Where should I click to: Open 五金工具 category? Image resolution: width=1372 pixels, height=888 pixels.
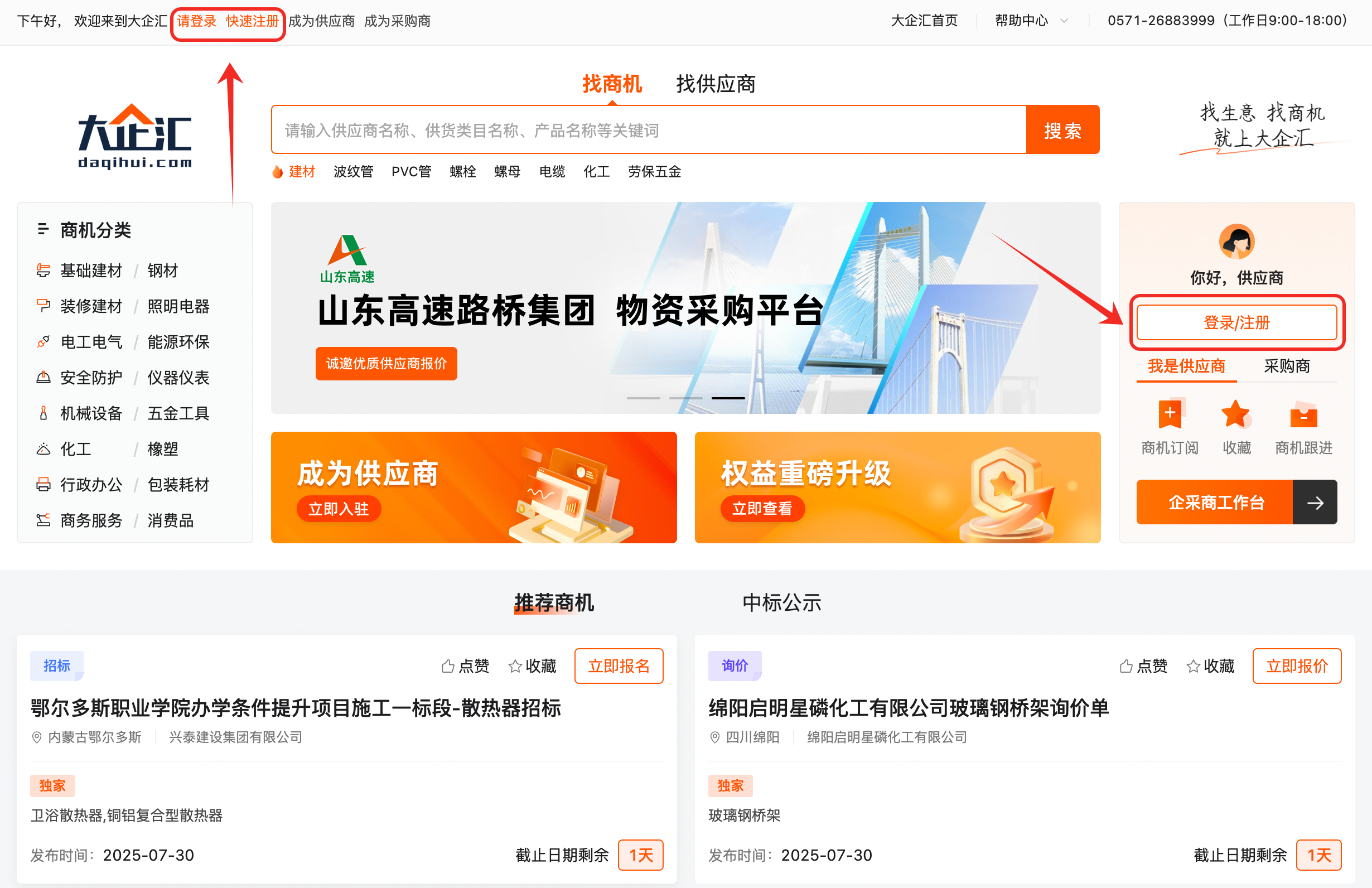pos(178,413)
